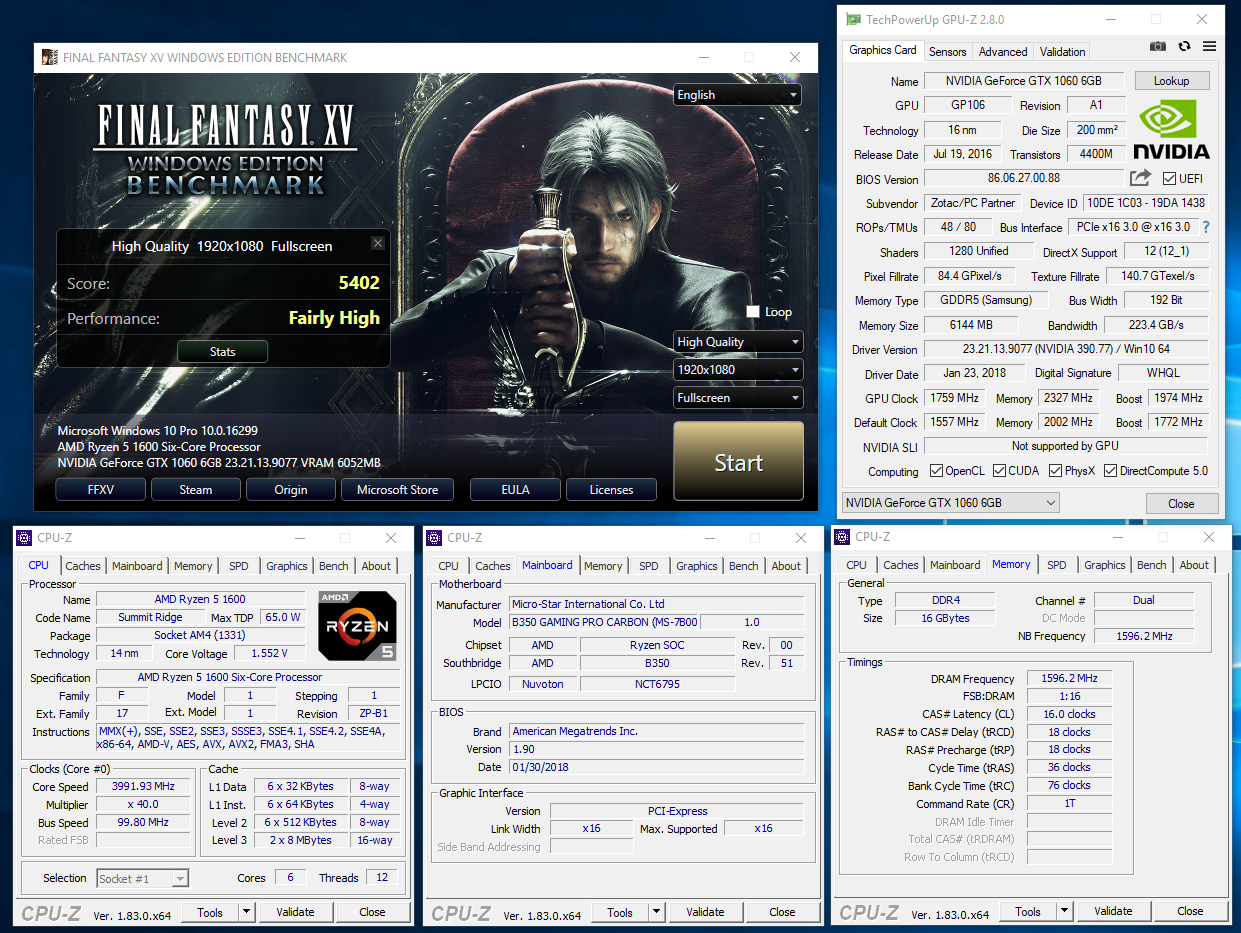
Task: Click the Microsoft Store button
Action: coord(397,490)
